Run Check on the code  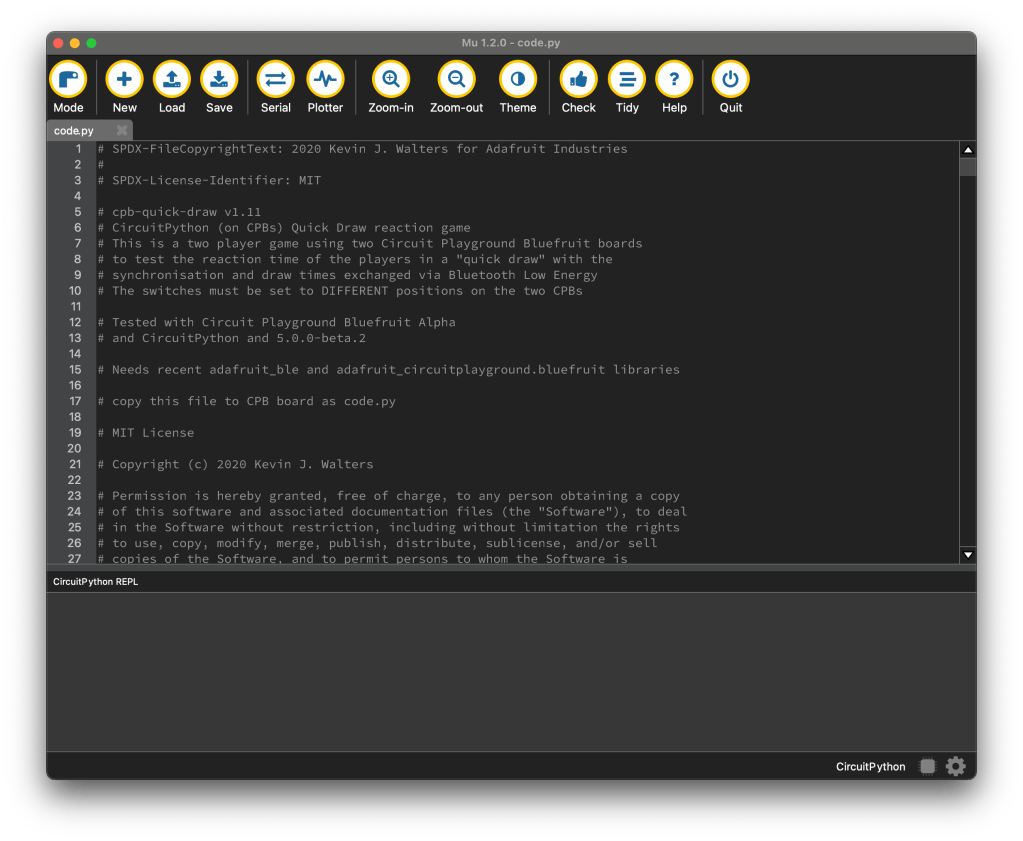[578, 80]
